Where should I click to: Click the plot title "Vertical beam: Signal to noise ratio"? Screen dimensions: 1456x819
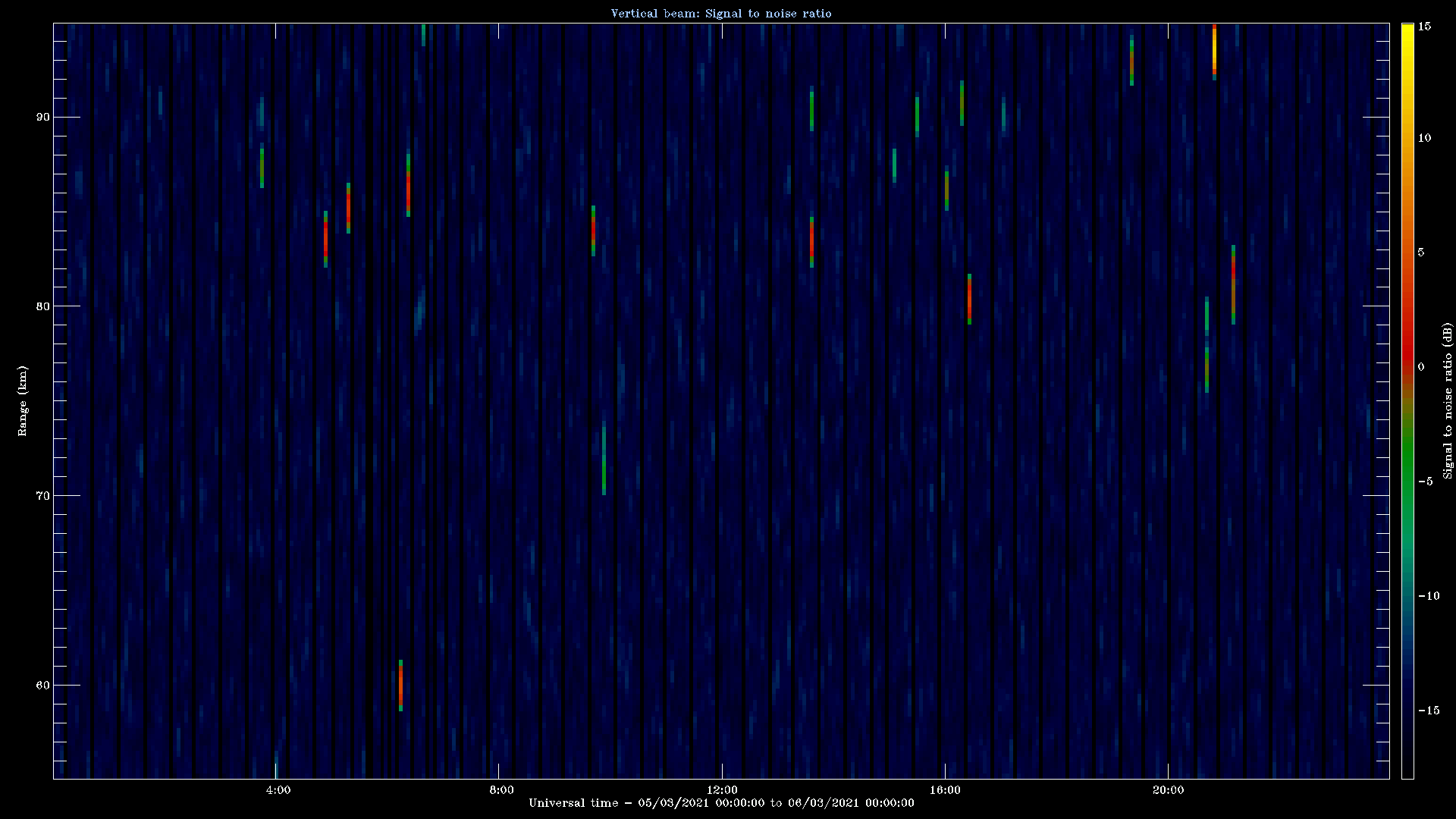[x=721, y=14]
